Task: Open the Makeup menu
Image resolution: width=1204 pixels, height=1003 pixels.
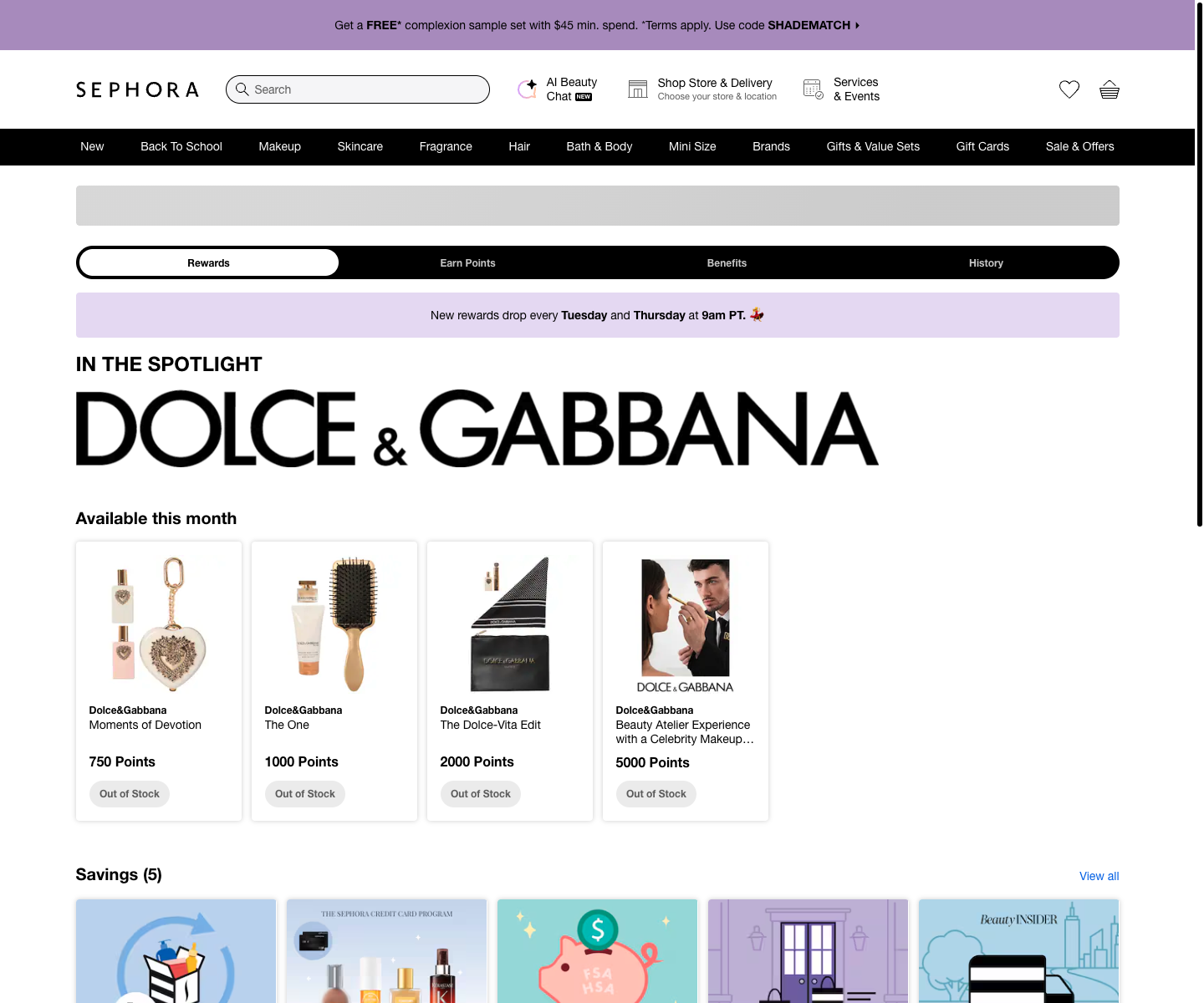Action: point(280,146)
